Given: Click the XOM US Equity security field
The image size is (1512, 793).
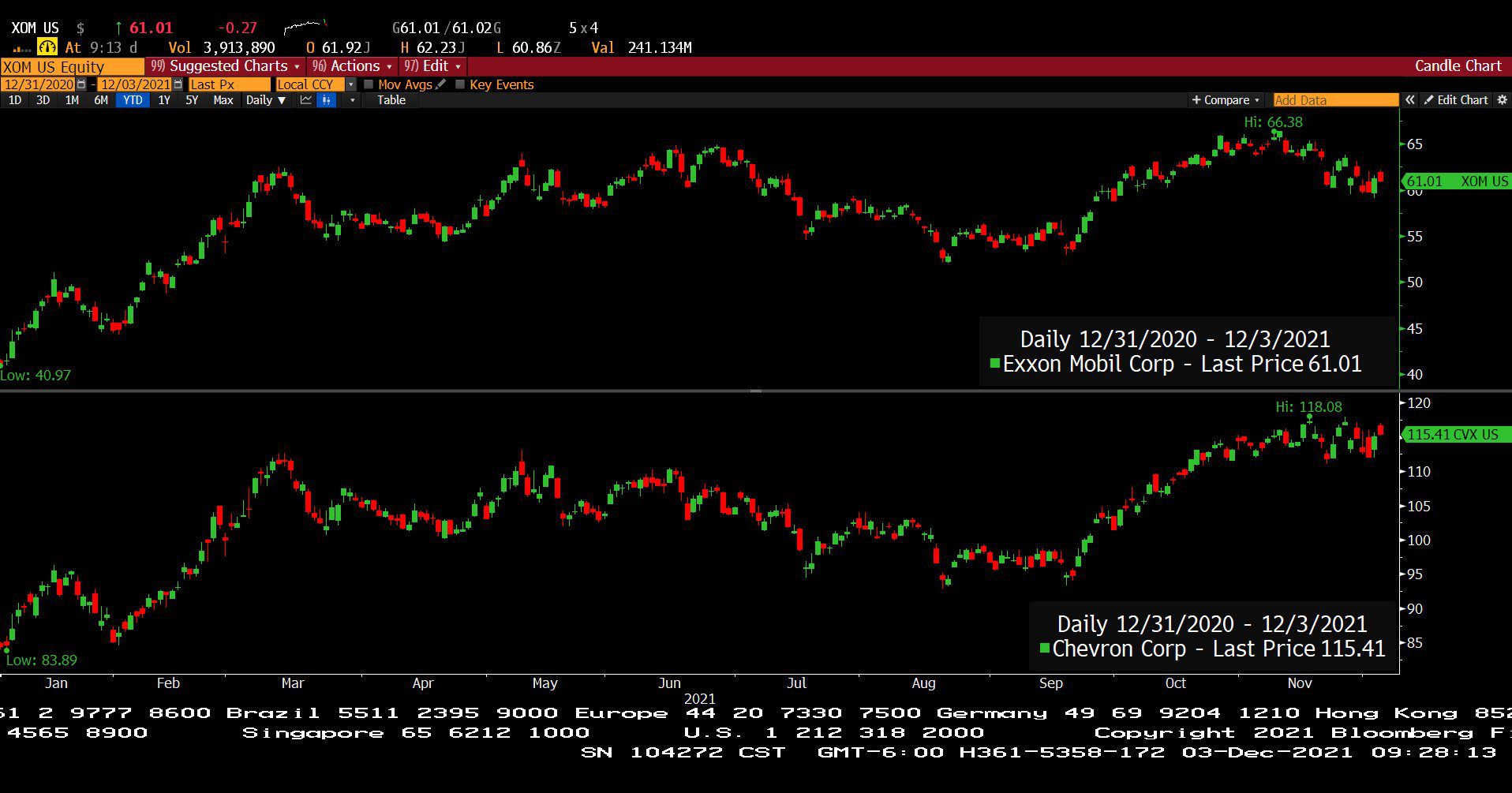Looking at the screenshot, I should (73, 67).
